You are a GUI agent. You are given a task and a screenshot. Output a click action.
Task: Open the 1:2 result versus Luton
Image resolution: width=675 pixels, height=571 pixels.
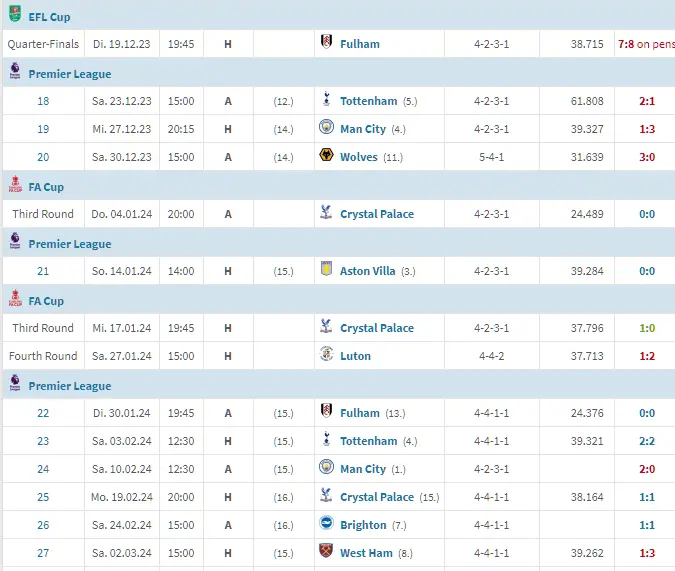coord(647,356)
